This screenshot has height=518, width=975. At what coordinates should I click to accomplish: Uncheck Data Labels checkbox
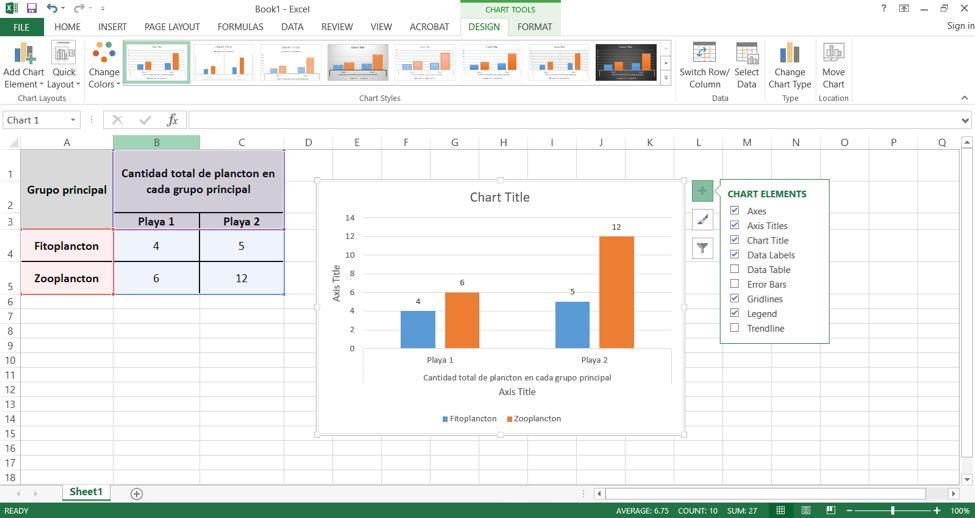pyautogui.click(x=734, y=254)
